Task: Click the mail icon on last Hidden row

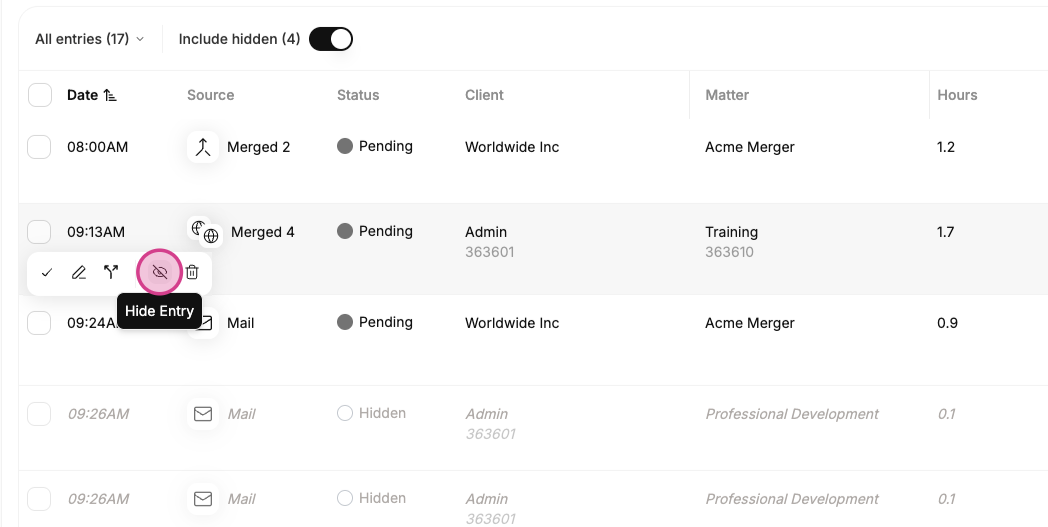Action: [x=203, y=499]
